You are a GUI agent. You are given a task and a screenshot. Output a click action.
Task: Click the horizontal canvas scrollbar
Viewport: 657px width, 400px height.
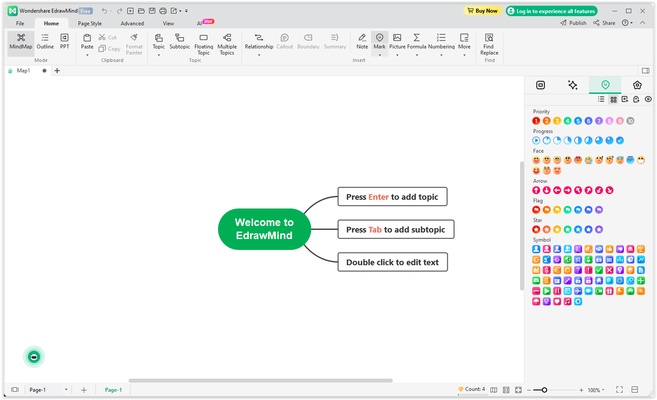(260, 380)
